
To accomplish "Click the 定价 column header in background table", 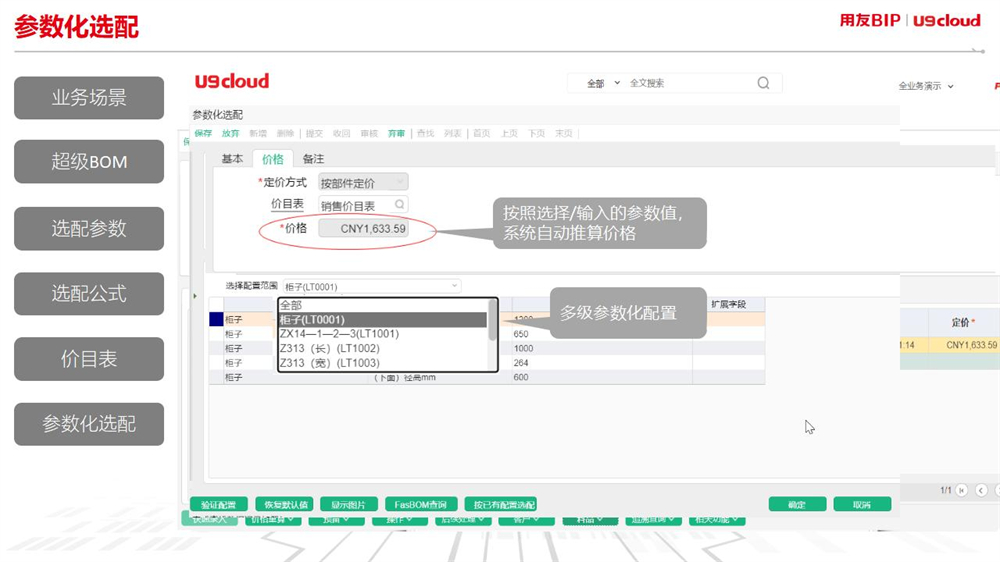I will tap(963, 322).
